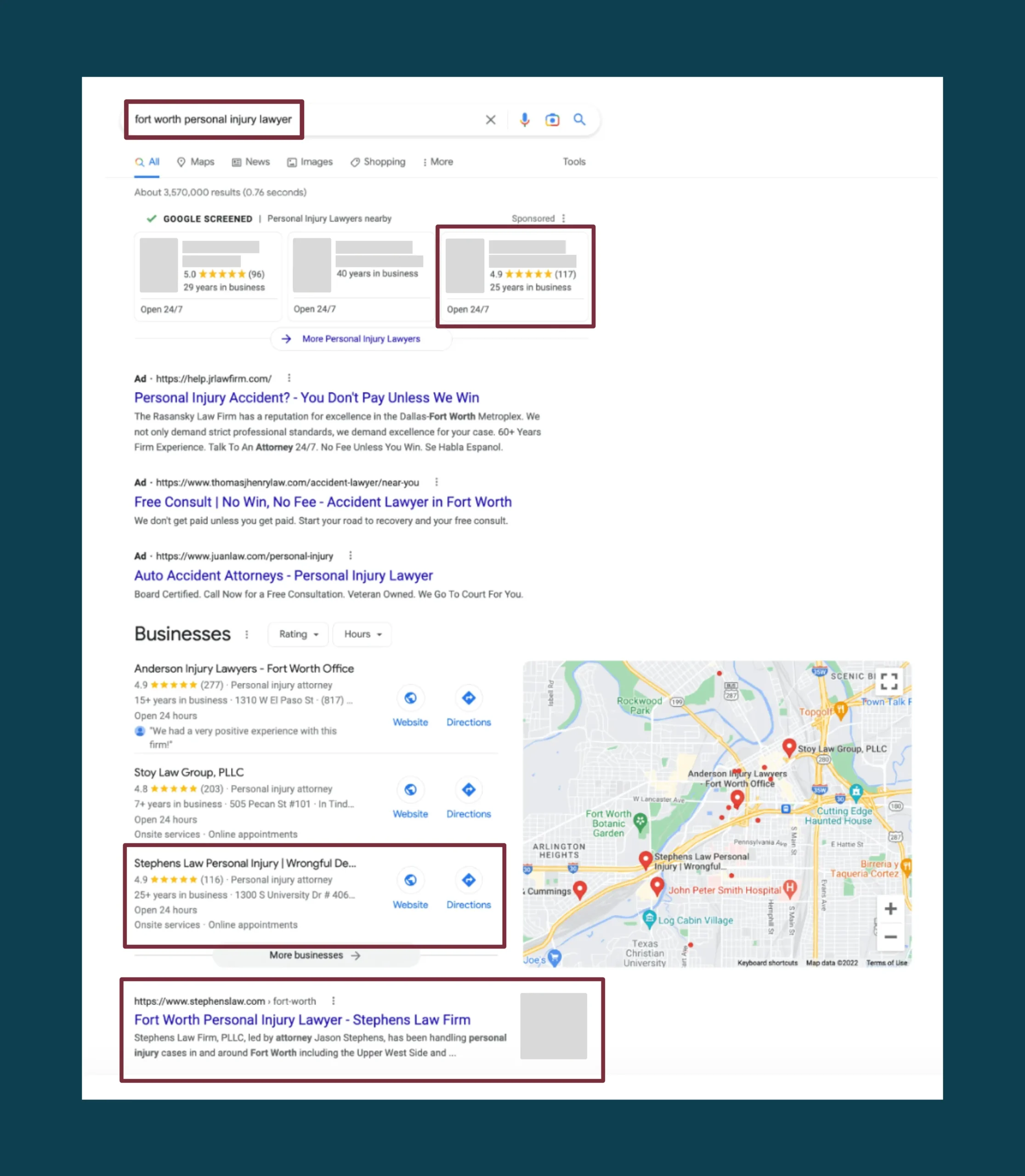Screen dimensions: 1025x1176
Task: Open Anderson Injury Lawyers business listing
Action: point(244,668)
